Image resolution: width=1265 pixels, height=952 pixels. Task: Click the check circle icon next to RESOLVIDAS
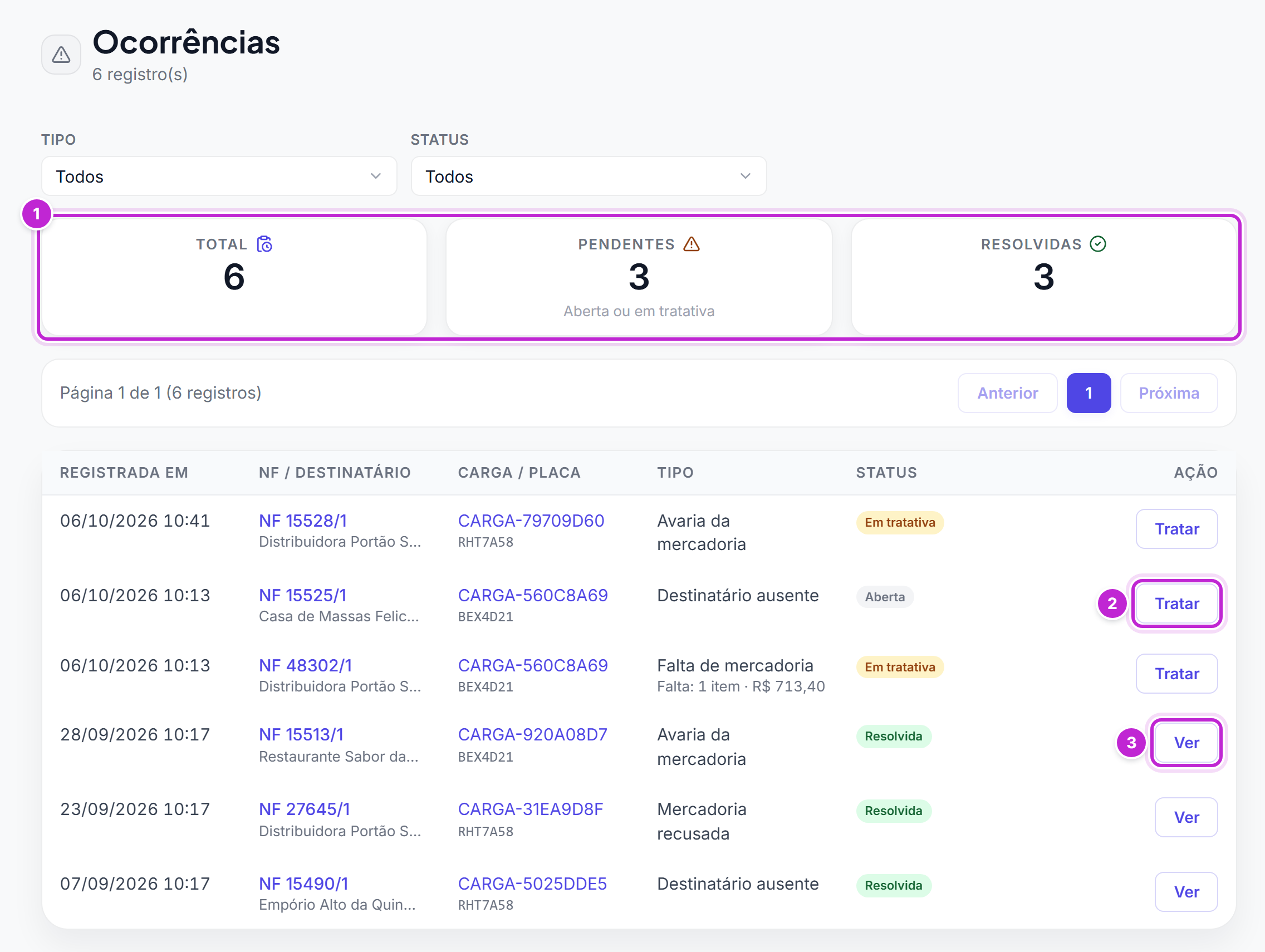tap(1097, 244)
